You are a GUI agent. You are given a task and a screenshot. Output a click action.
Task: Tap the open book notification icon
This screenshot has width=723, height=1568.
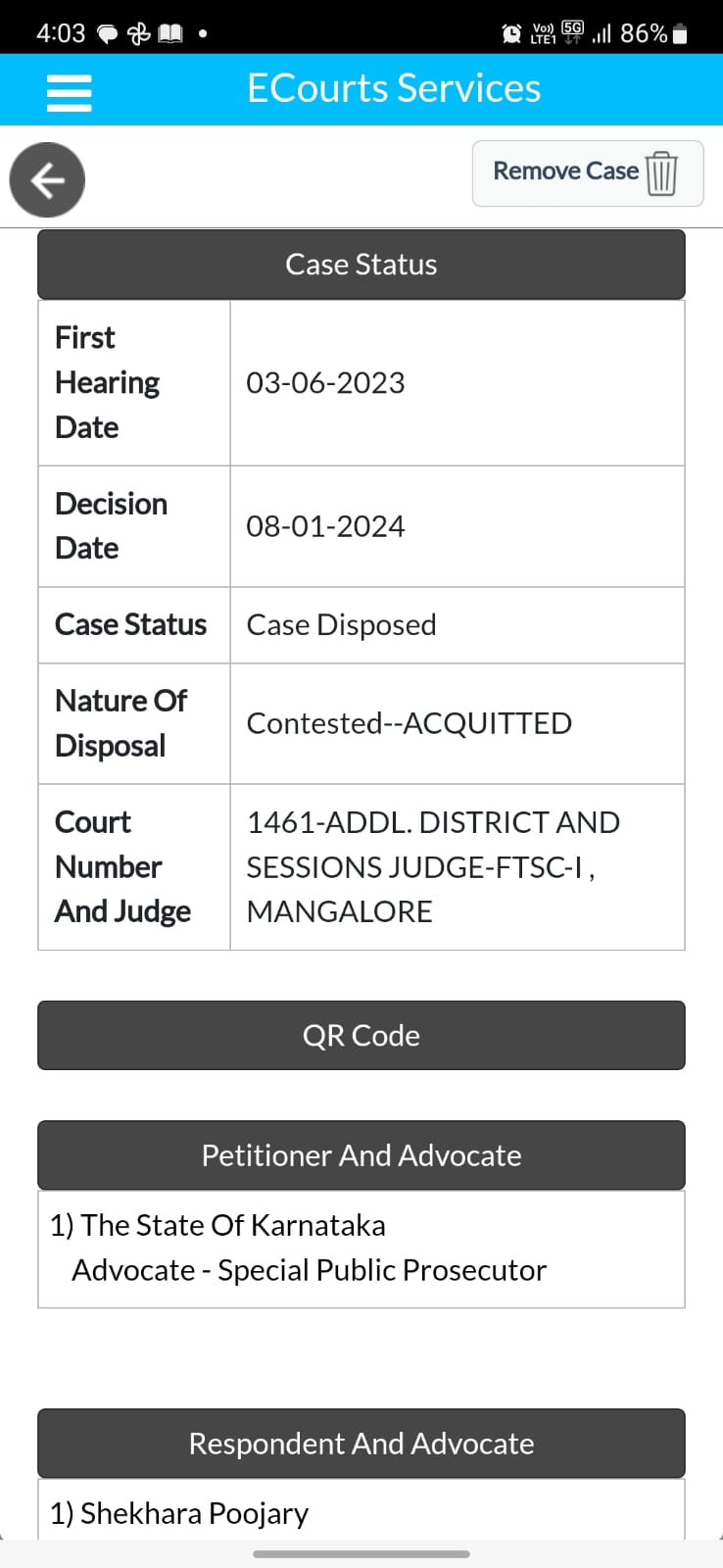pos(170,34)
